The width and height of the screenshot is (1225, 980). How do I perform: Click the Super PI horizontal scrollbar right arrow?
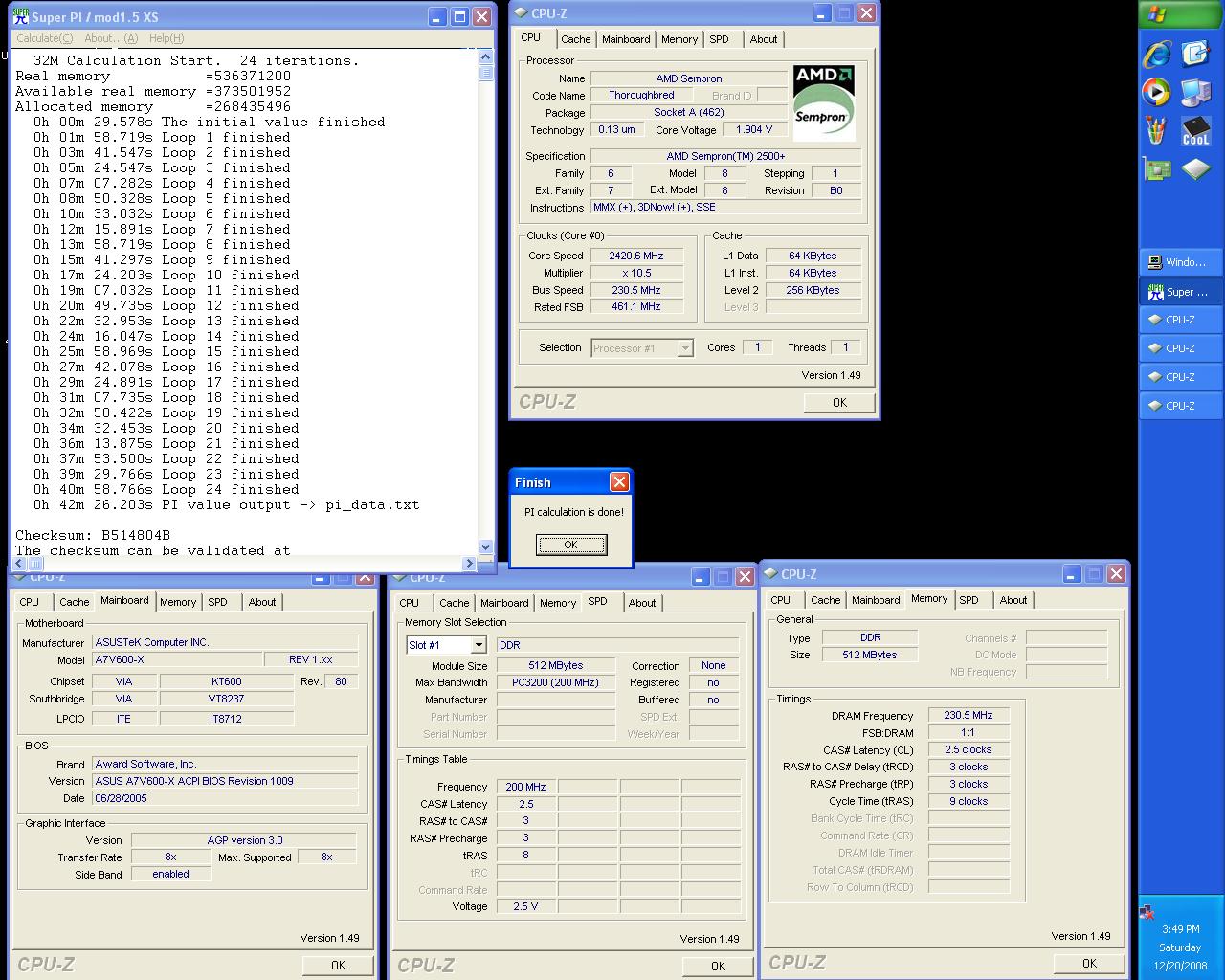469,564
